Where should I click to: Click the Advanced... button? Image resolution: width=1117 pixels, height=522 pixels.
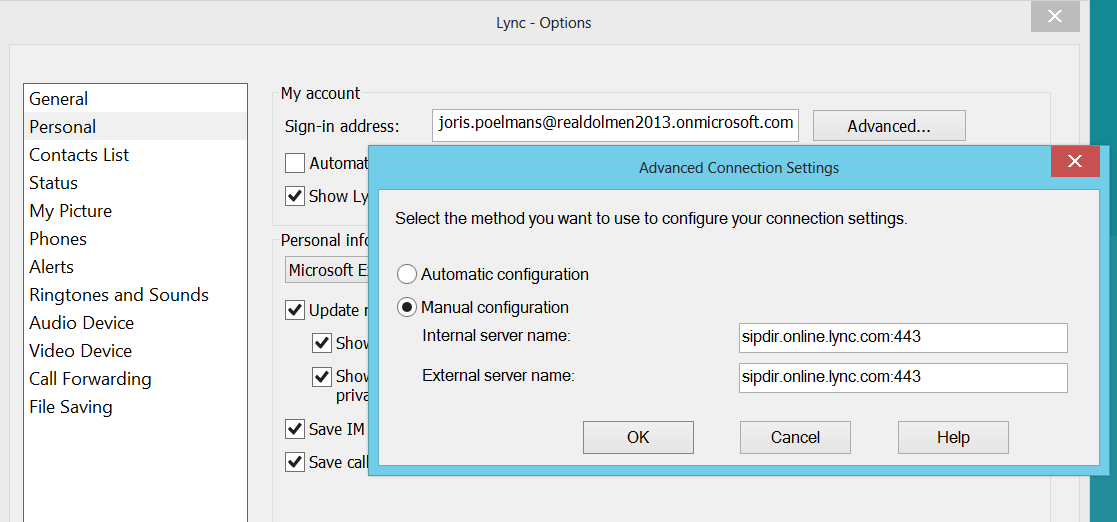tap(889, 126)
